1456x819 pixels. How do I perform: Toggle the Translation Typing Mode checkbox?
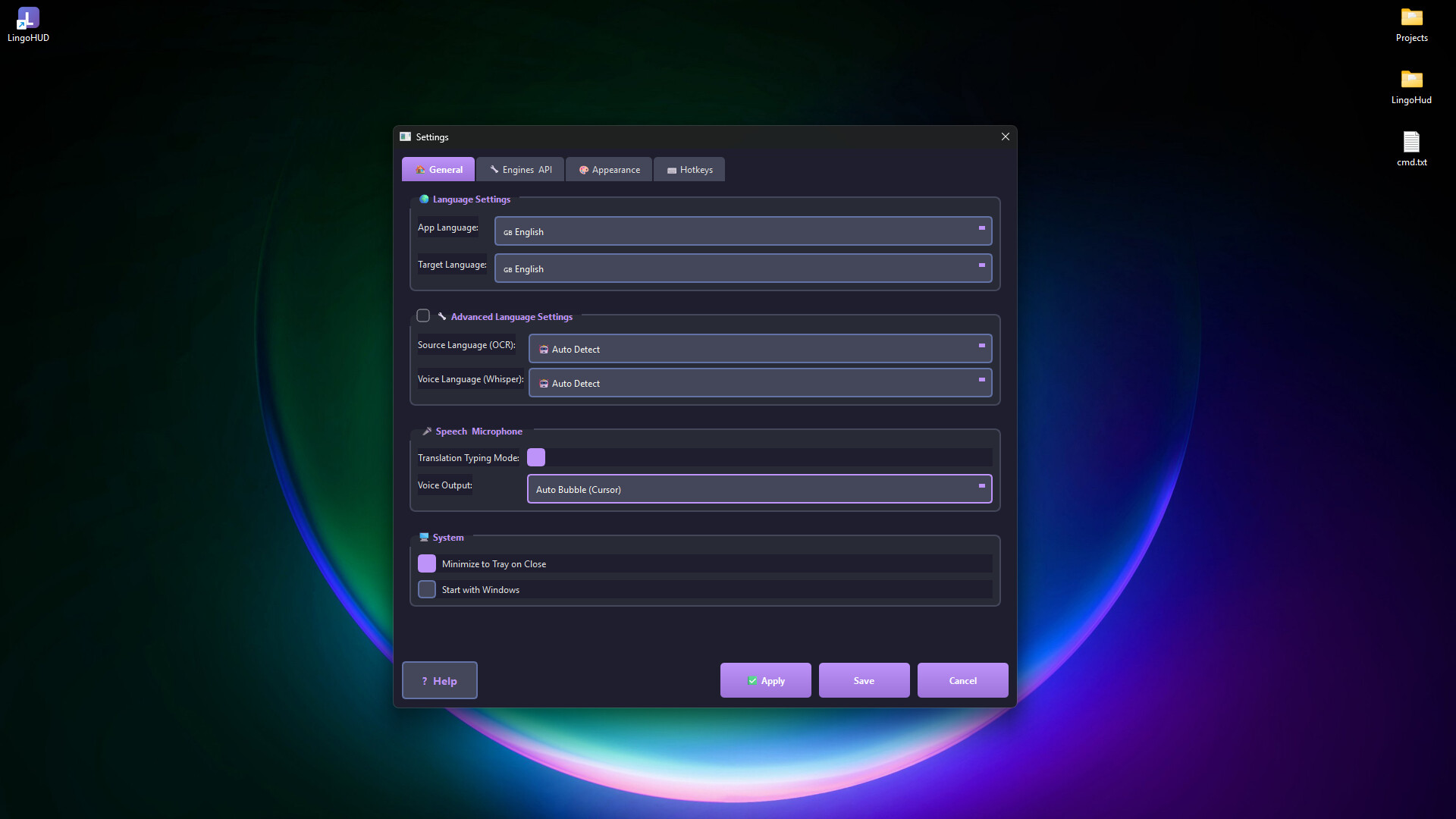click(536, 457)
